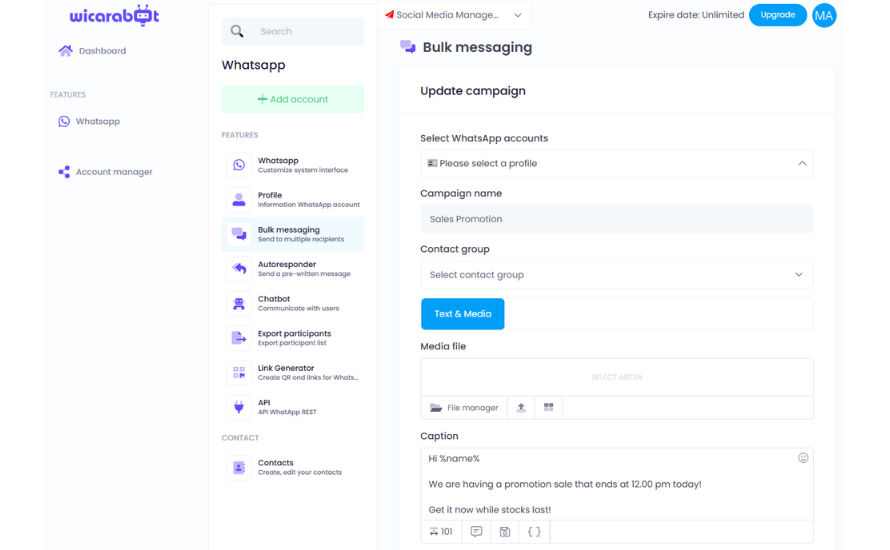Click the Select Media area

click(617, 377)
